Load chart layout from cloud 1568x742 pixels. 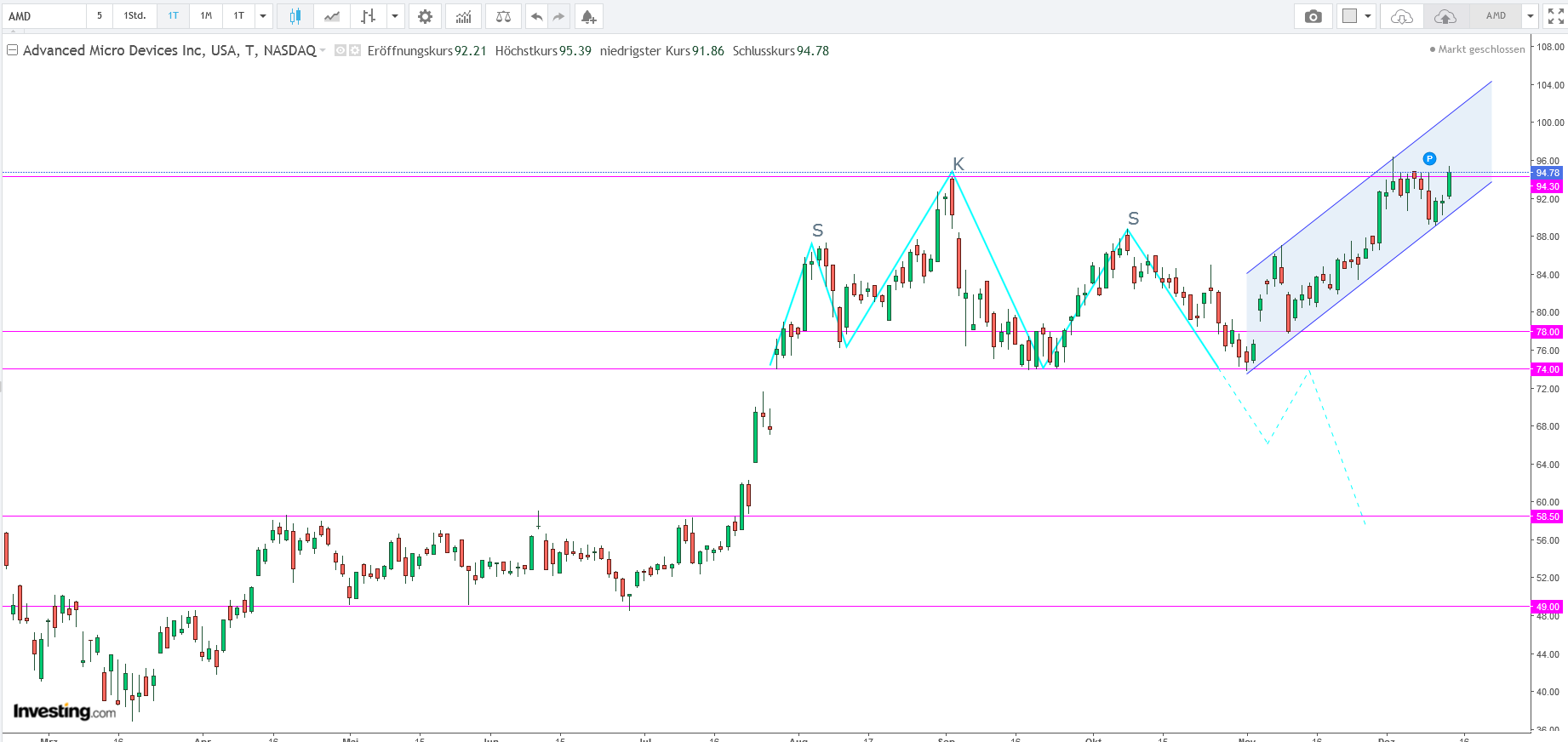coord(1402,16)
